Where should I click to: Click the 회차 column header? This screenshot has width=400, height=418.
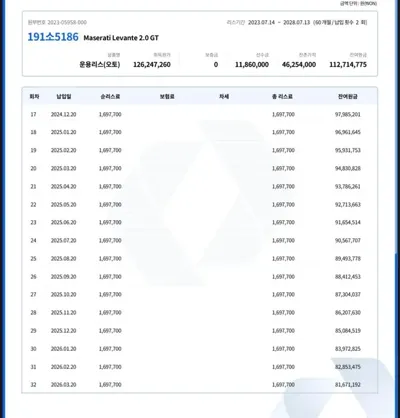tap(34, 97)
